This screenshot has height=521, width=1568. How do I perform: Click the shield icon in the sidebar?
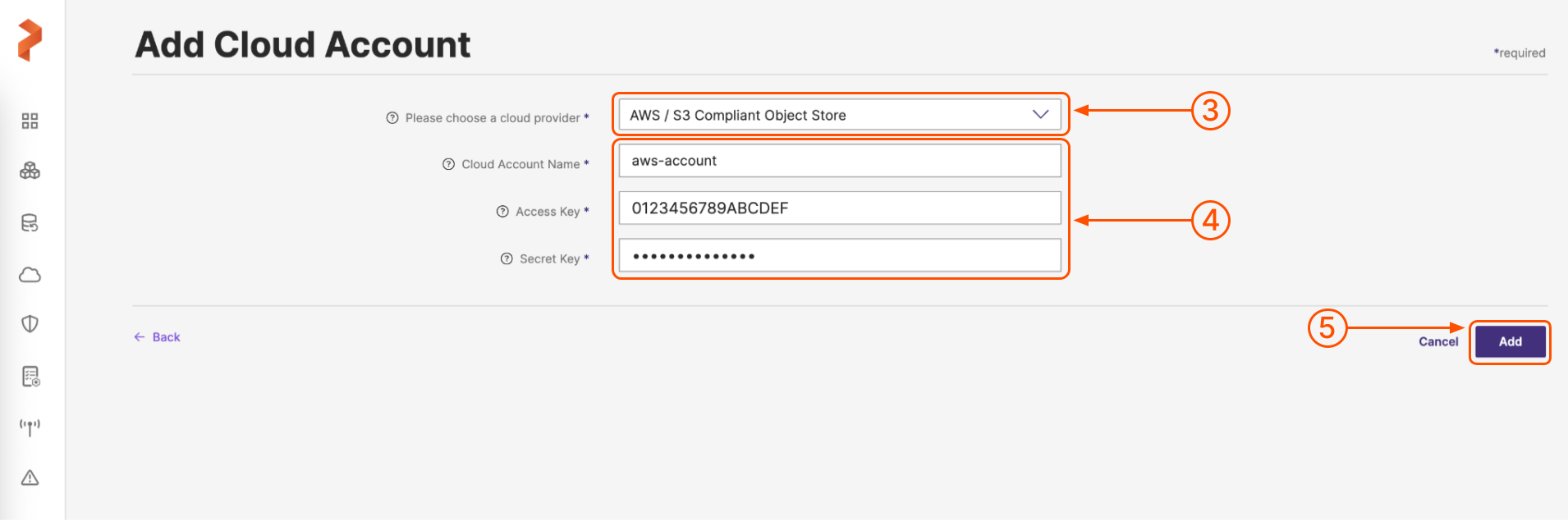tap(30, 324)
